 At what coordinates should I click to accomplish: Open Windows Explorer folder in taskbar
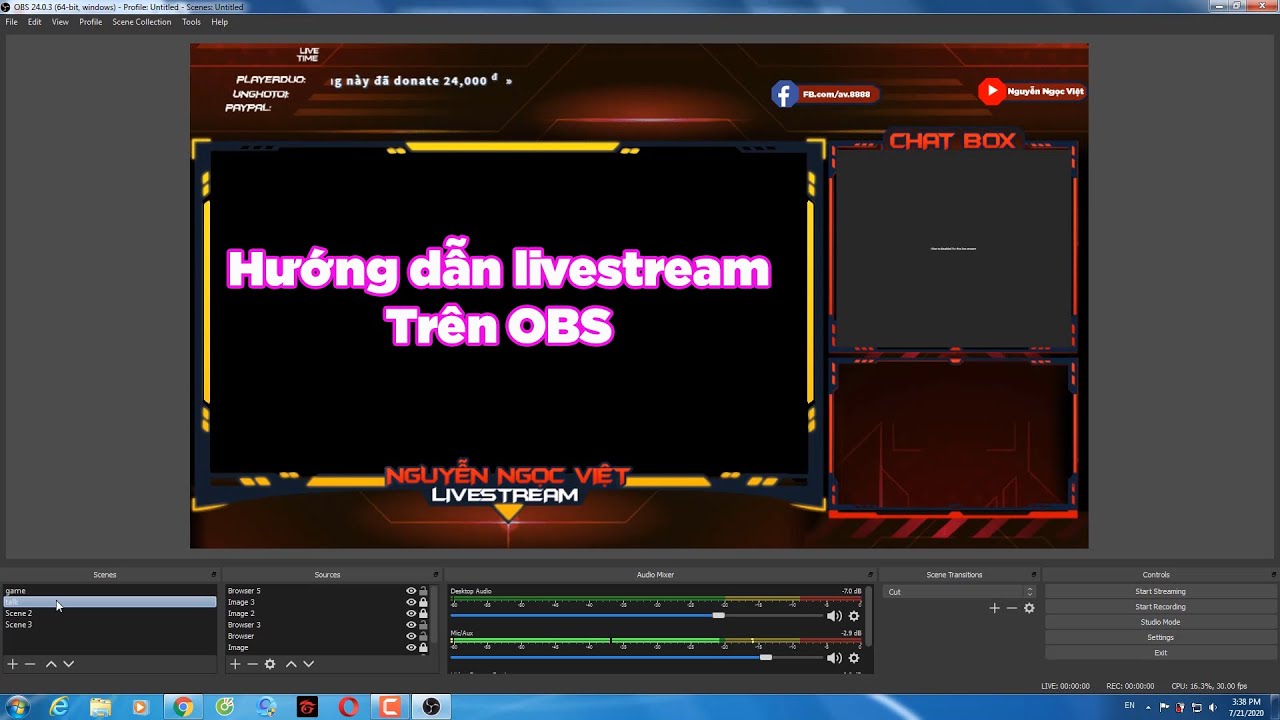click(x=100, y=707)
